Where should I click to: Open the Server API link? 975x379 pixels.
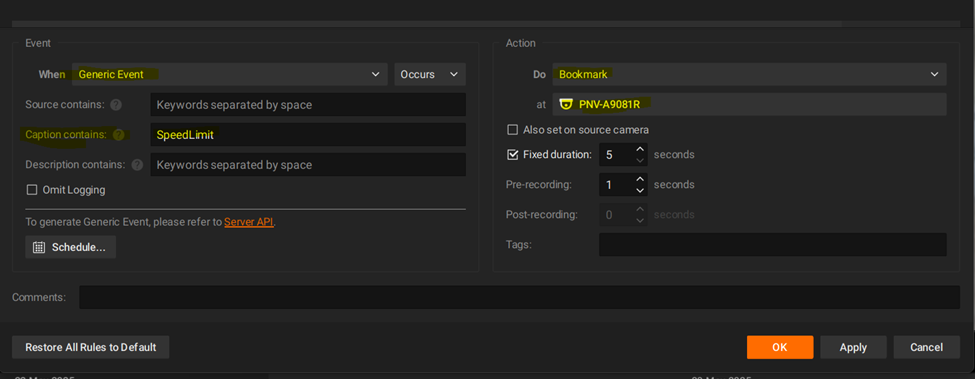pos(249,222)
